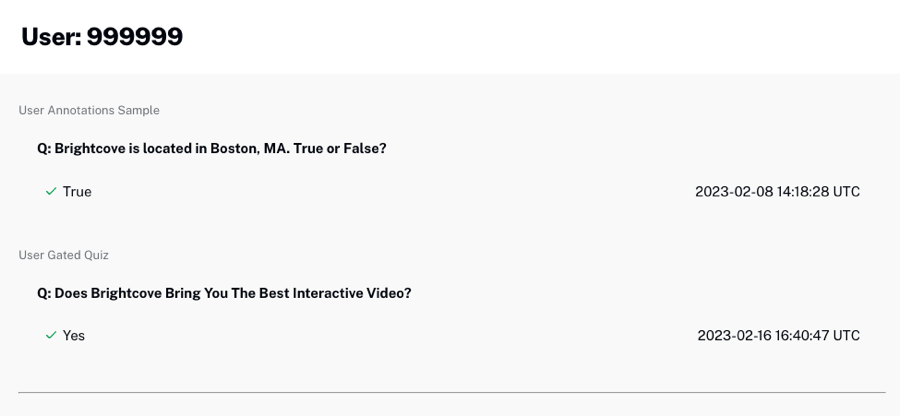Click the "User Gated Quiz" section label
The height and width of the screenshot is (416, 900).
pyautogui.click(x=64, y=255)
